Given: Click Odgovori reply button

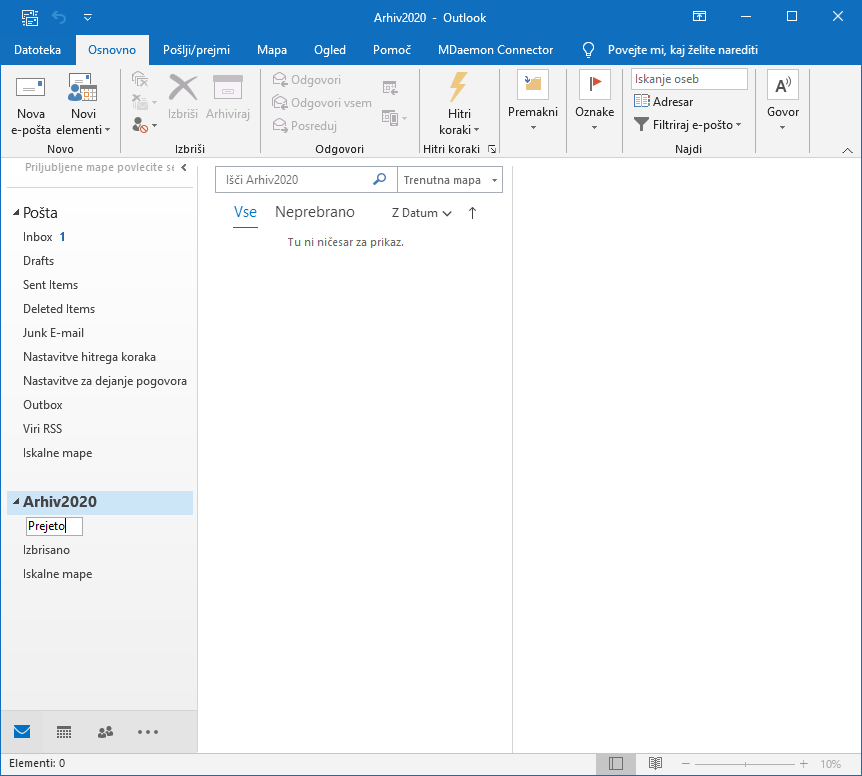Looking at the screenshot, I should tap(307, 80).
